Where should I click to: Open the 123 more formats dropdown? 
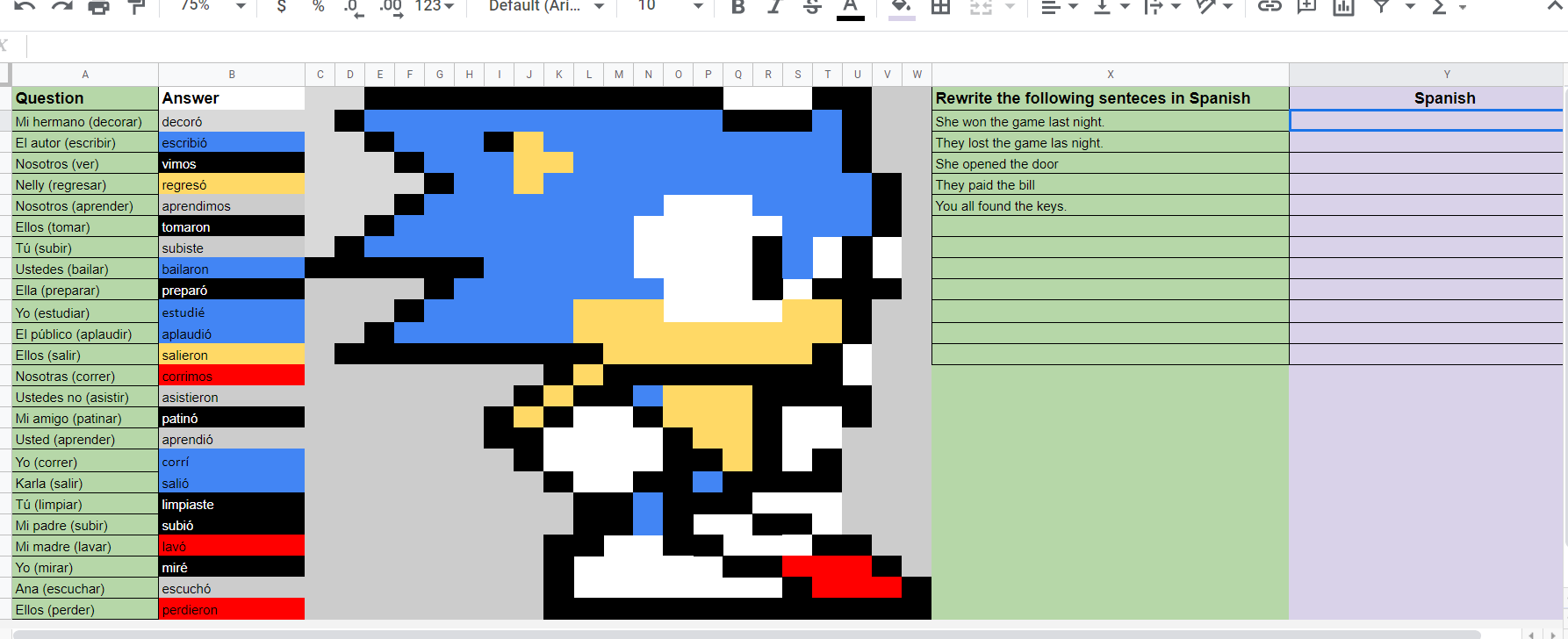pos(435,6)
